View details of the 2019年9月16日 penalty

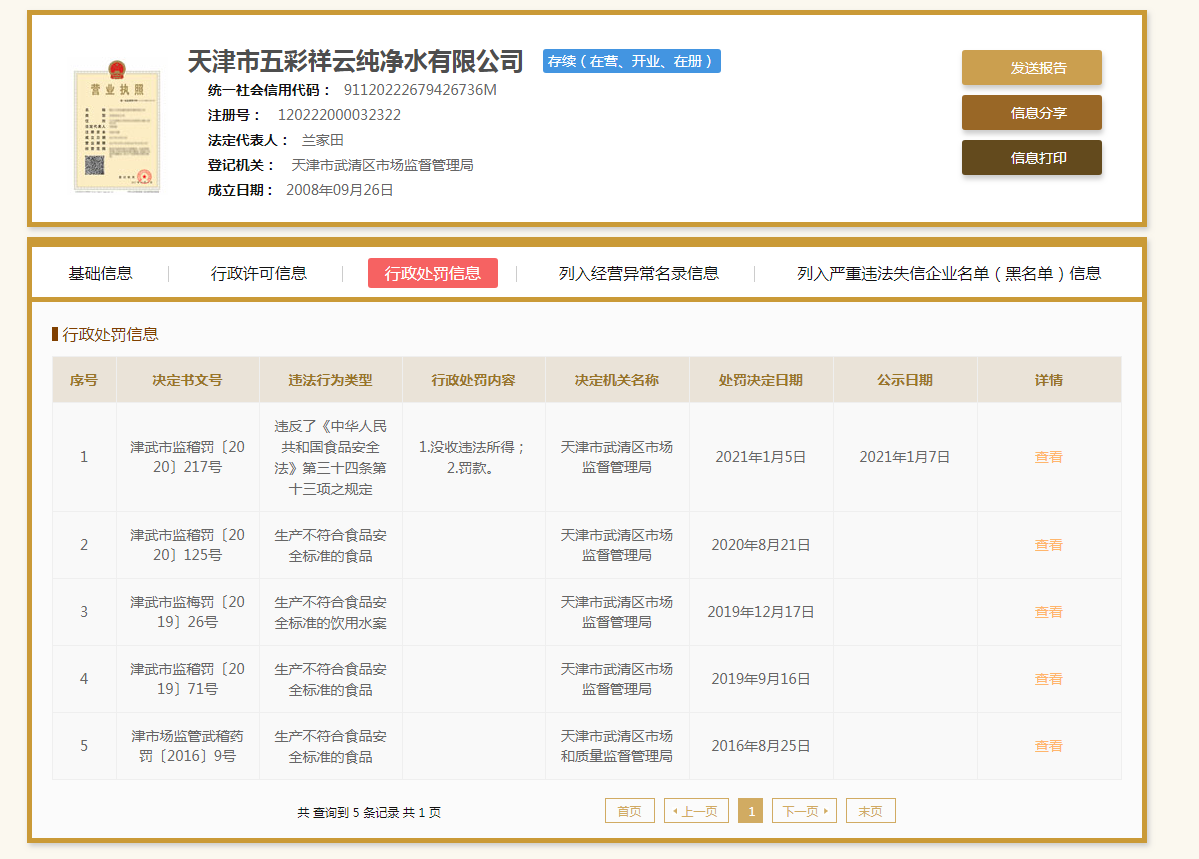click(x=1048, y=678)
